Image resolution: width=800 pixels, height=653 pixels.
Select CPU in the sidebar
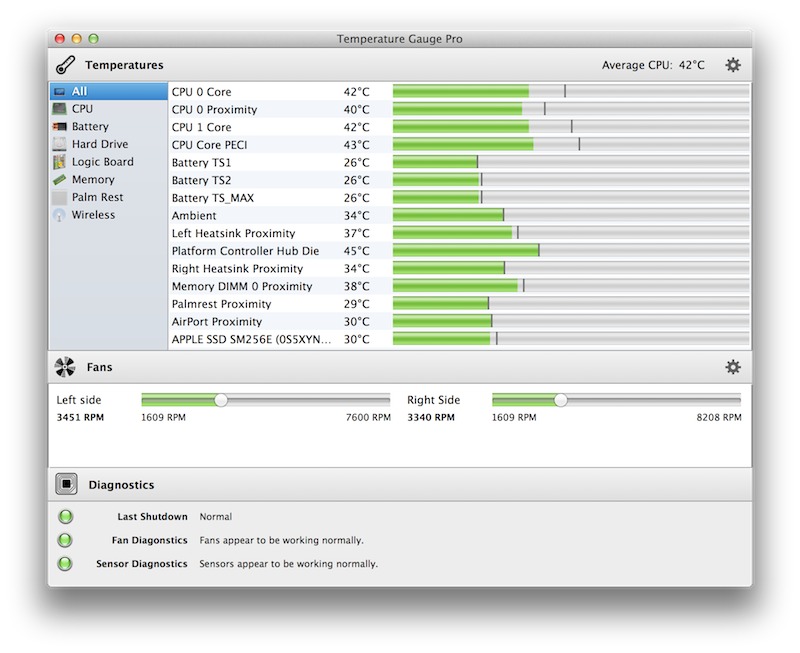[x=82, y=109]
